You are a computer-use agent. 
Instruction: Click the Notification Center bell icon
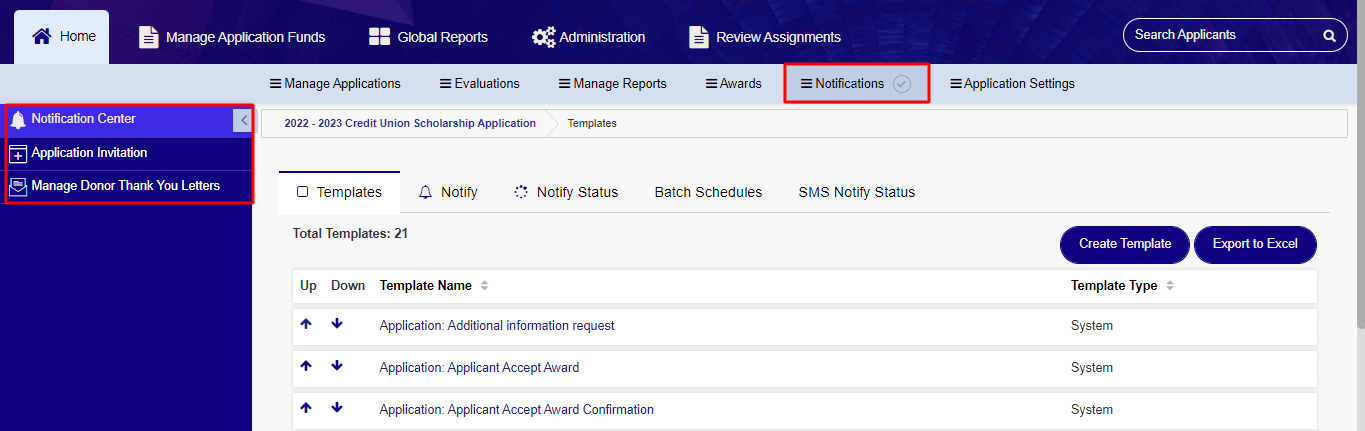click(x=18, y=120)
